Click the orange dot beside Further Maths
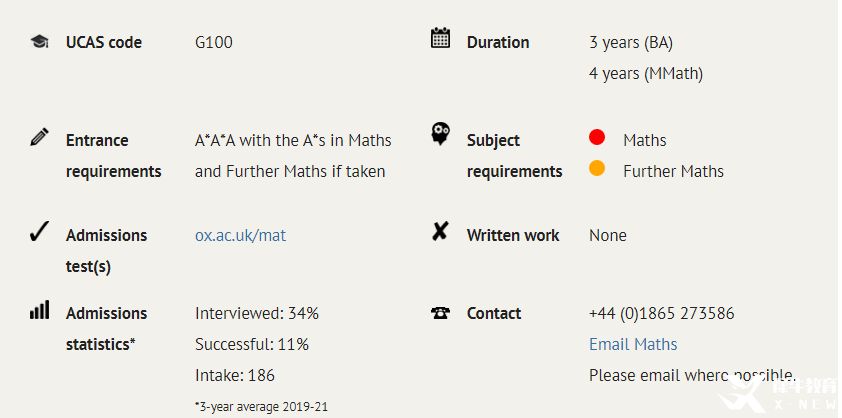The width and height of the screenshot is (842, 418). click(x=597, y=168)
